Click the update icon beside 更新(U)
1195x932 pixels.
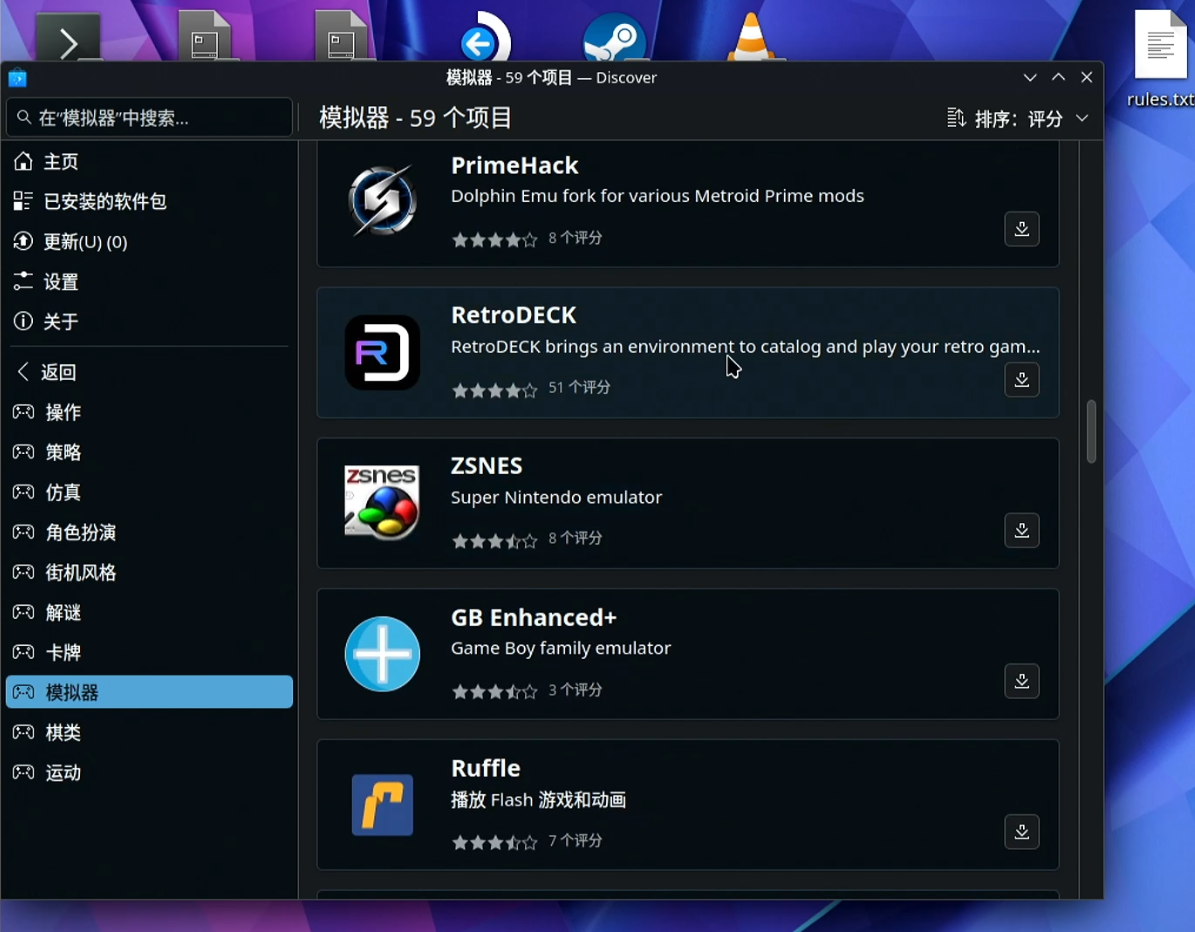click(x=23, y=242)
